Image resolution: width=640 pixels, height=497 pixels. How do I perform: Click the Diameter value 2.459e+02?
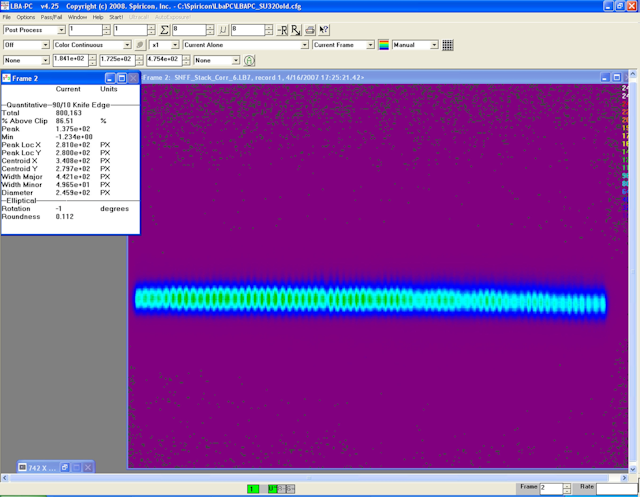coord(73,192)
